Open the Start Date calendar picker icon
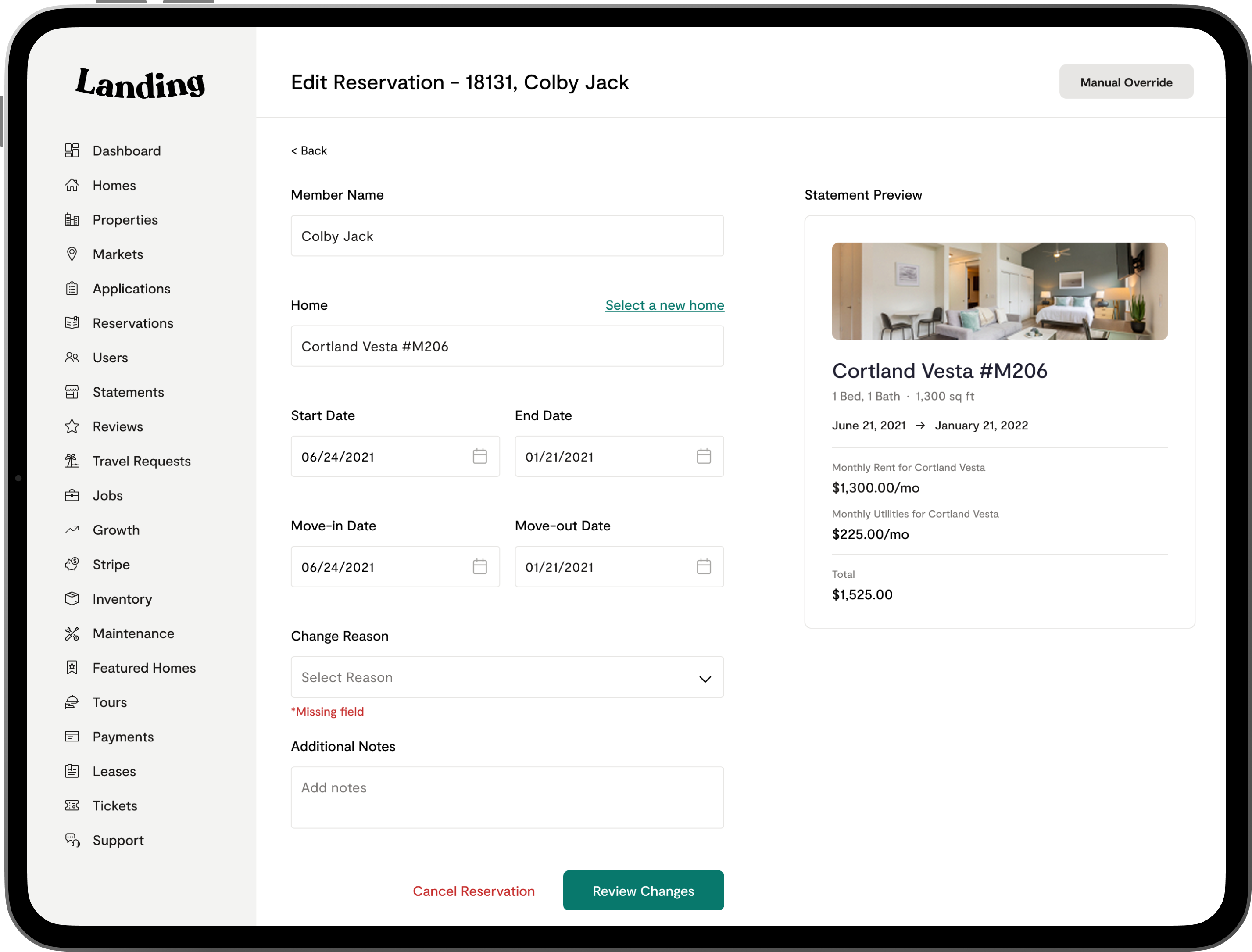Screen dimensions: 1252x952 479,456
